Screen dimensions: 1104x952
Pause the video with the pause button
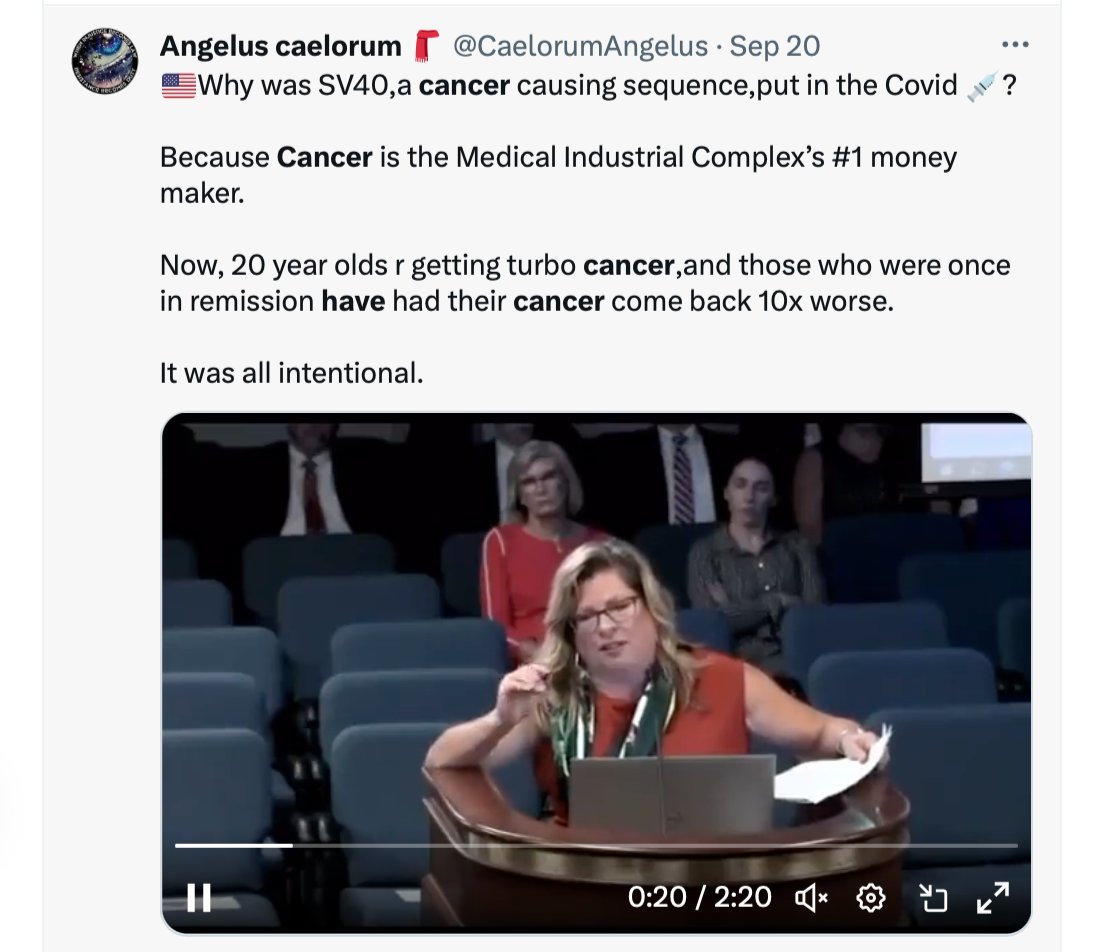tap(199, 898)
